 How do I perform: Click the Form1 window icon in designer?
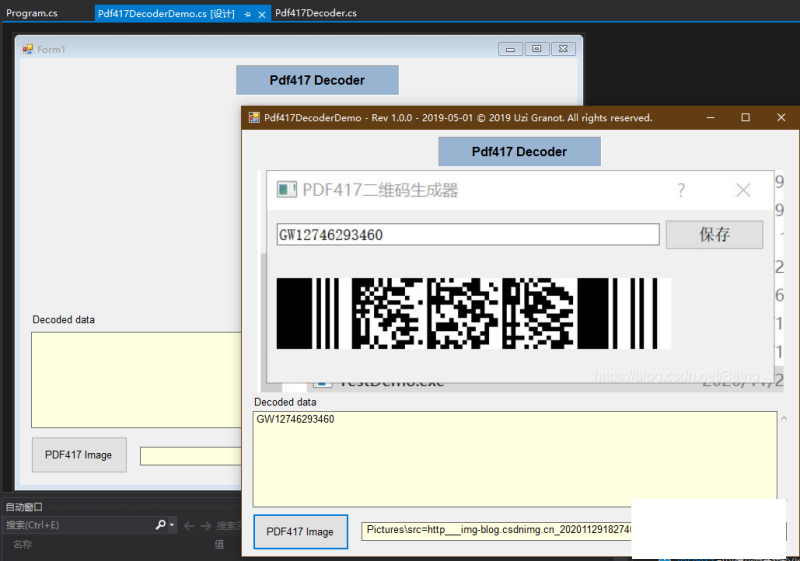pyautogui.click(x=28, y=49)
